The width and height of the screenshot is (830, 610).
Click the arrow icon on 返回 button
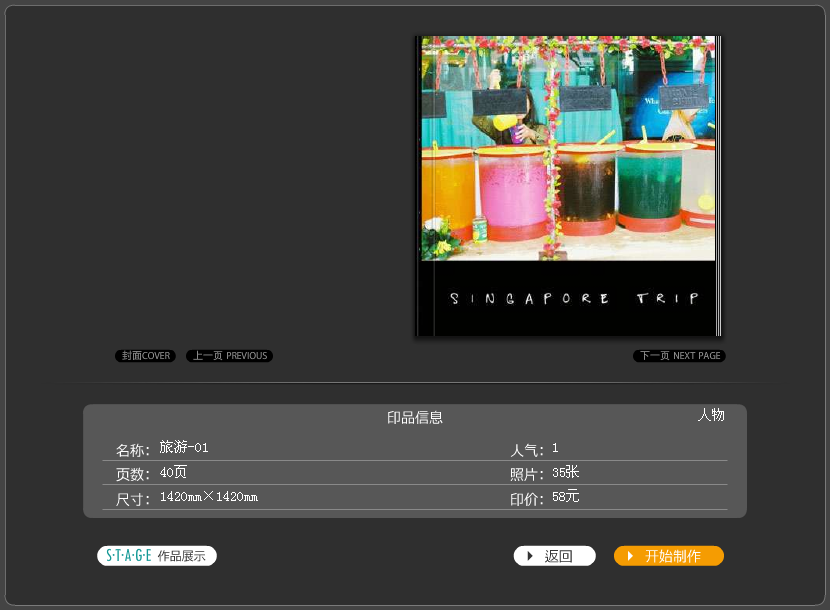[530, 556]
